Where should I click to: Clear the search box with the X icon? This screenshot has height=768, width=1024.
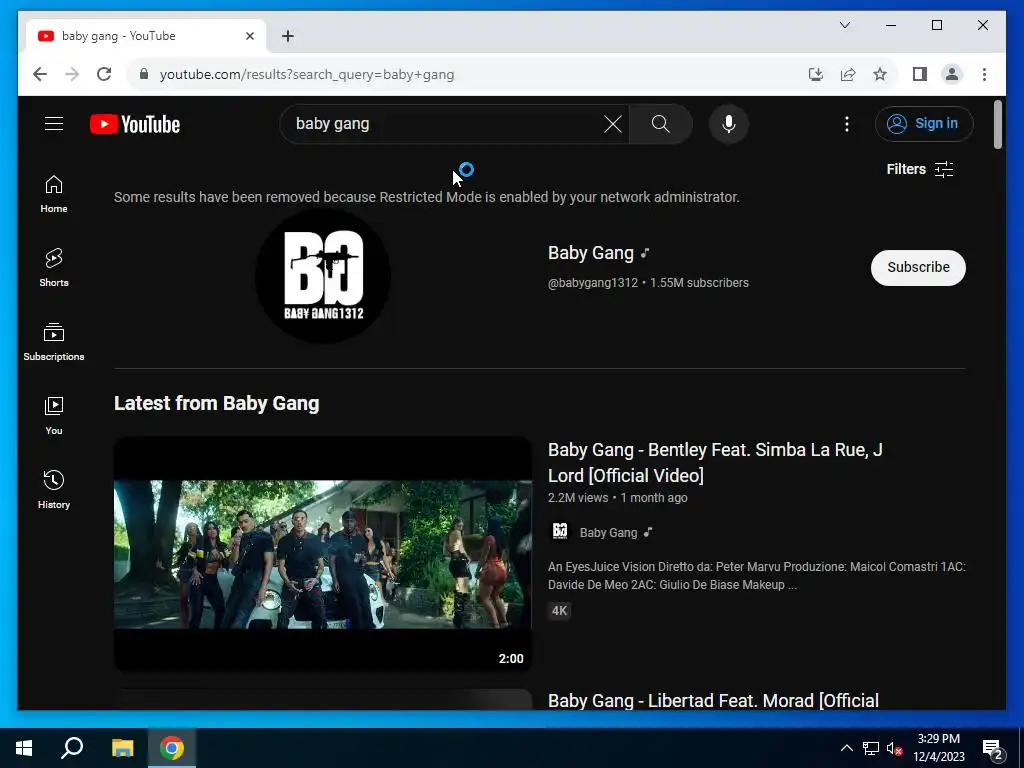[613, 124]
